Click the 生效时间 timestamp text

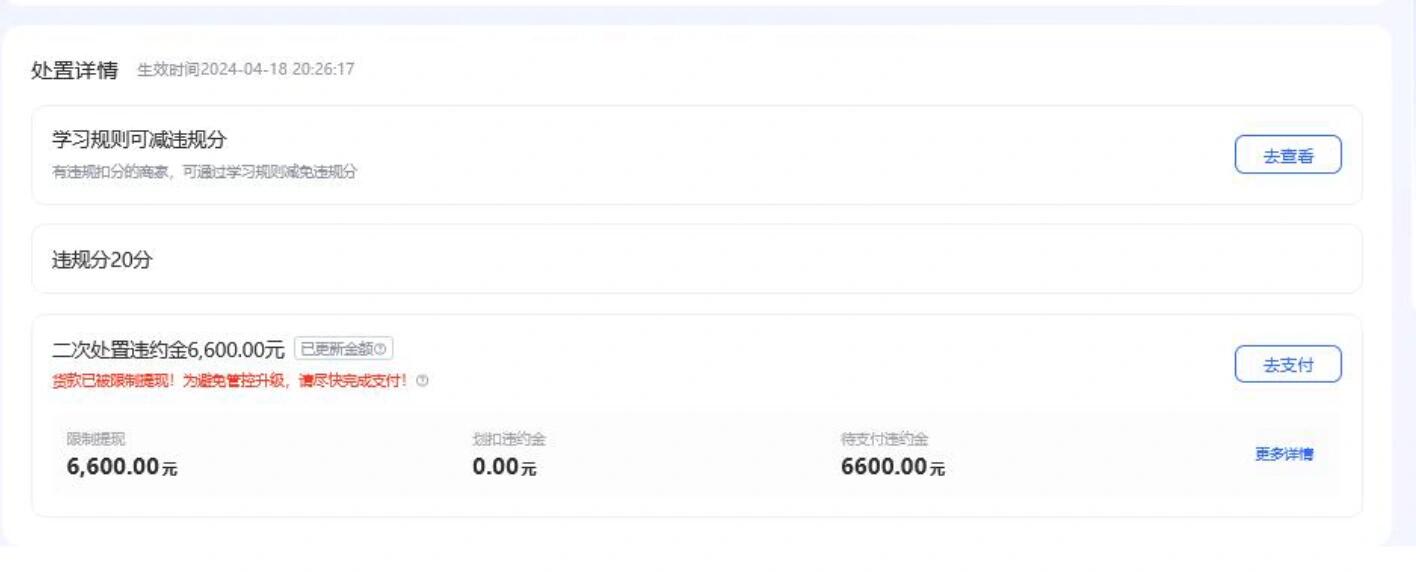pos(246,70)
